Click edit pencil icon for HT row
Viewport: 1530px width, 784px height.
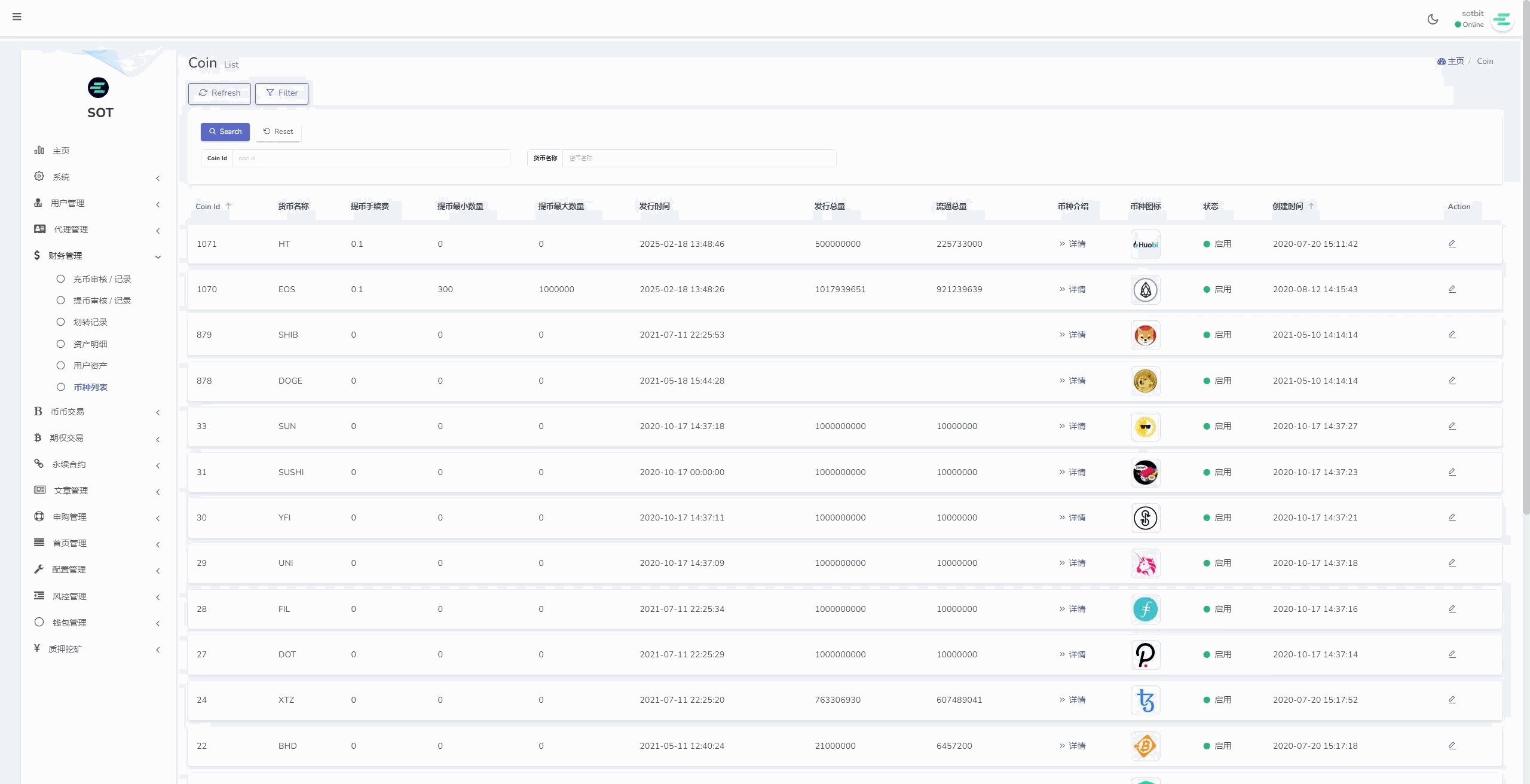coord(1452,244)
